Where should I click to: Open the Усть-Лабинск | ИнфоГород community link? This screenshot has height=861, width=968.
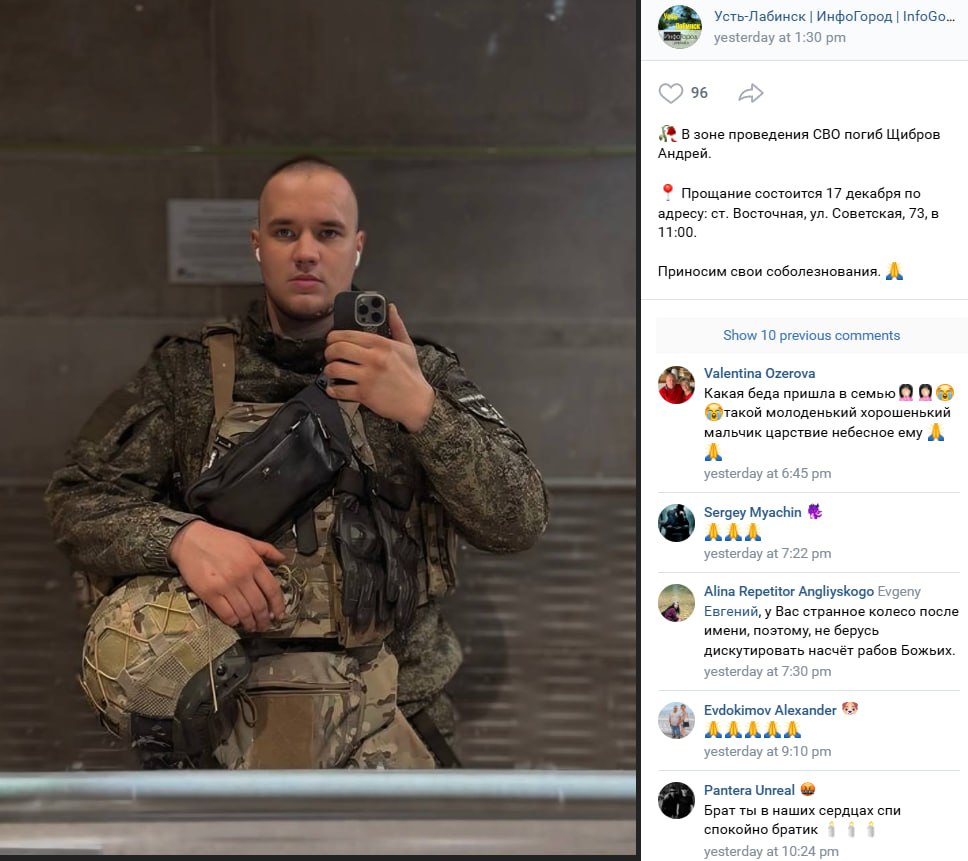pos(834,17)
